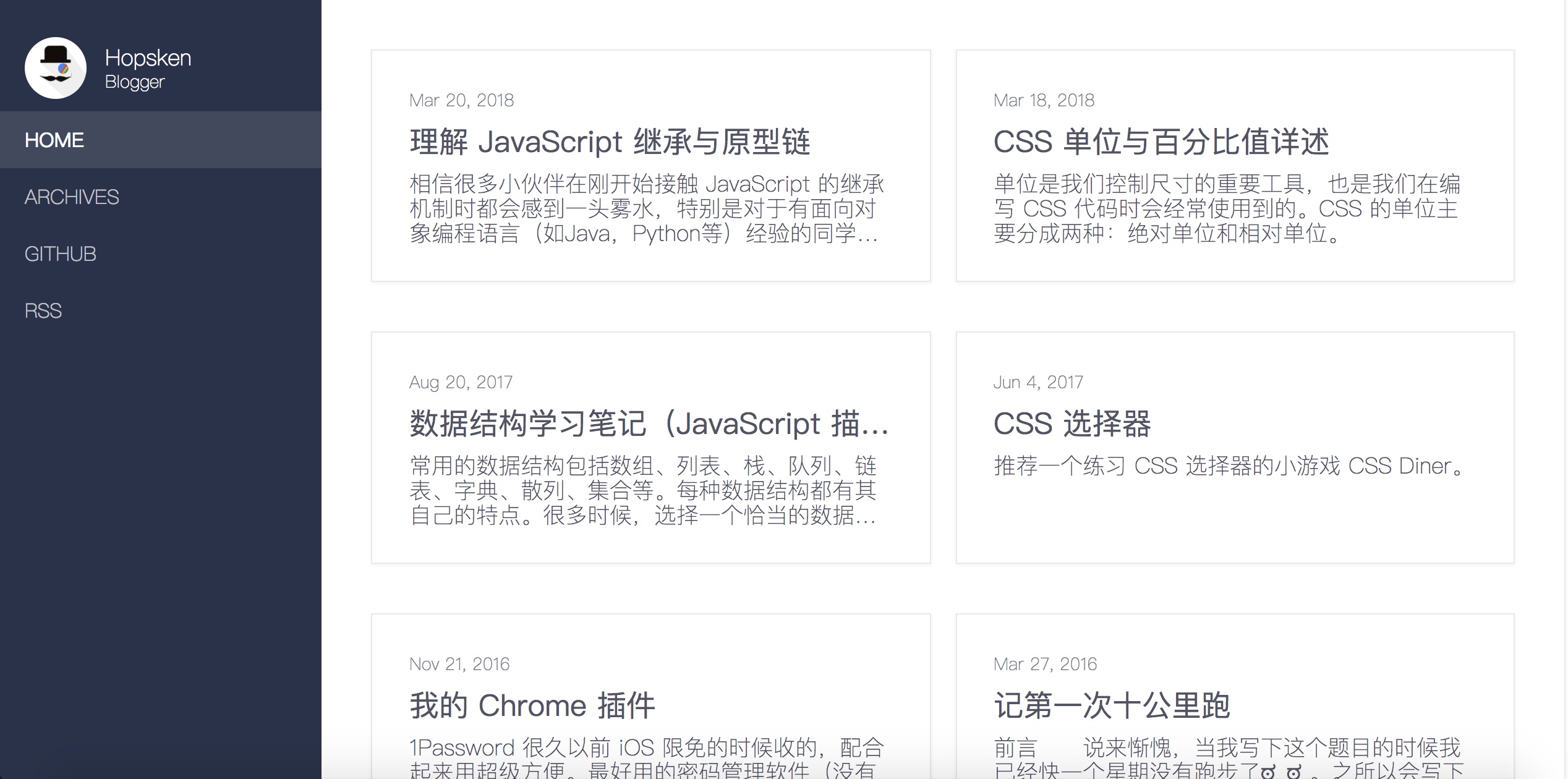The height and width of the screenshot is (779, 1568).
Task: Click the Blogger subtitle under Hopsken
Action: point(135,82)
